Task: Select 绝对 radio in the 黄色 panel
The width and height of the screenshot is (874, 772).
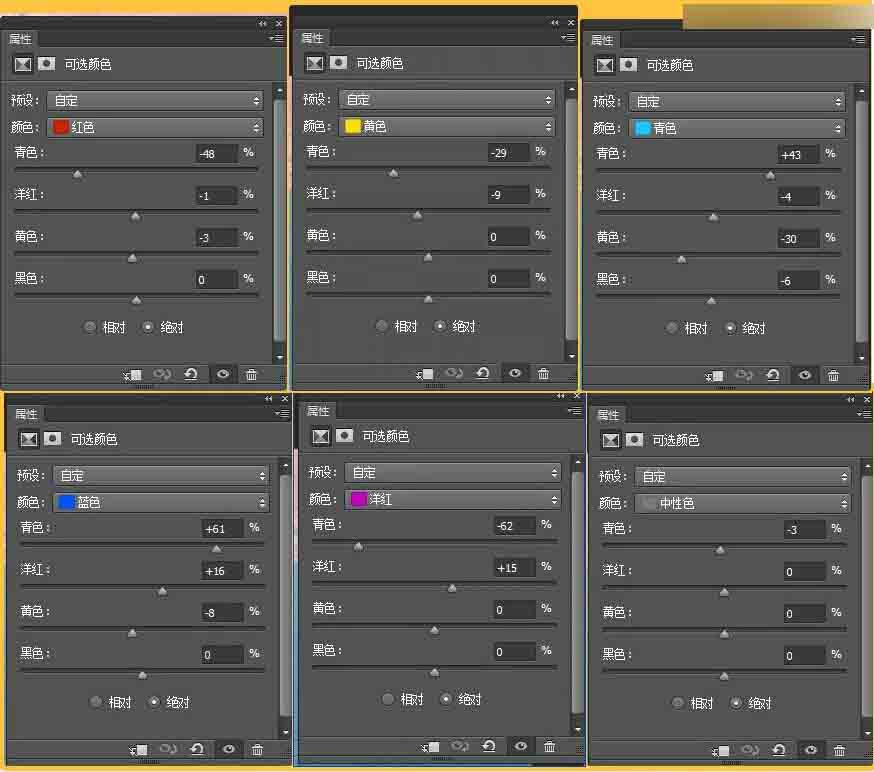Action: point(440,326)
